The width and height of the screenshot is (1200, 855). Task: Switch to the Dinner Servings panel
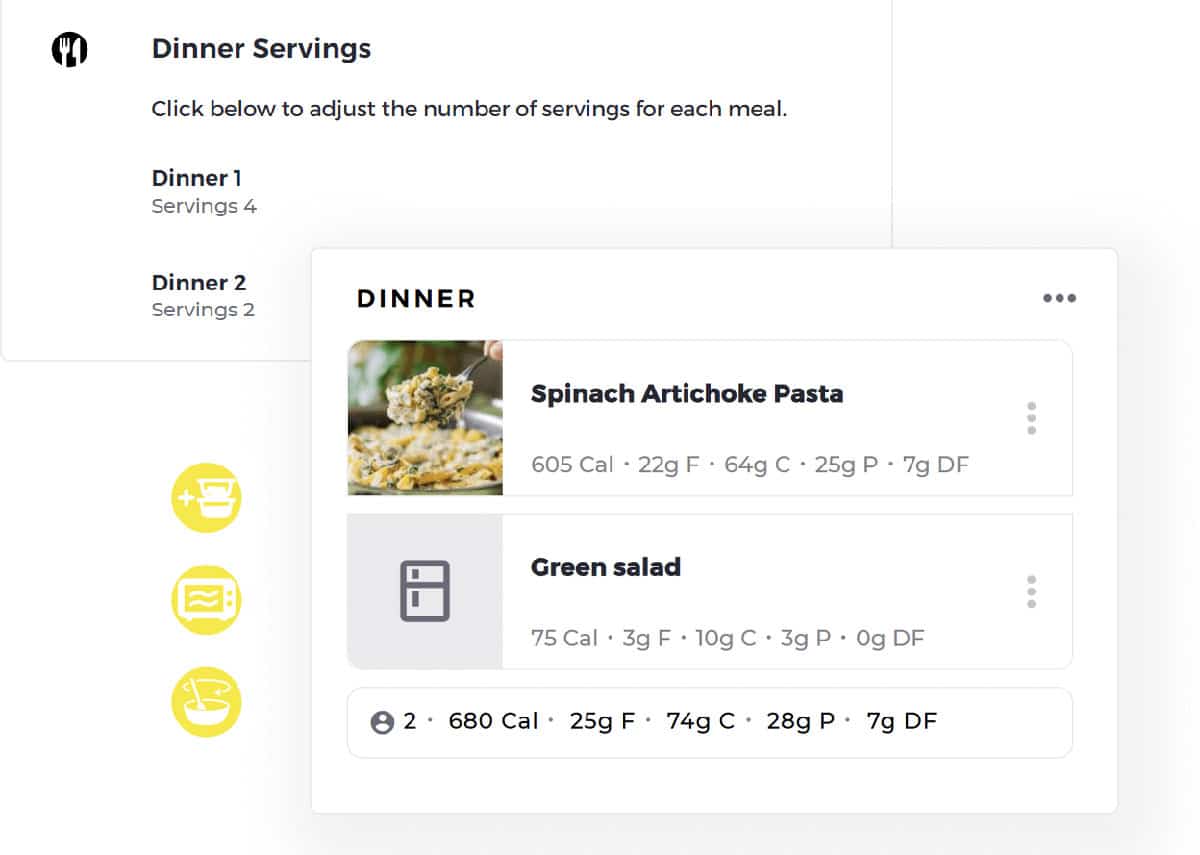[259, 48]
